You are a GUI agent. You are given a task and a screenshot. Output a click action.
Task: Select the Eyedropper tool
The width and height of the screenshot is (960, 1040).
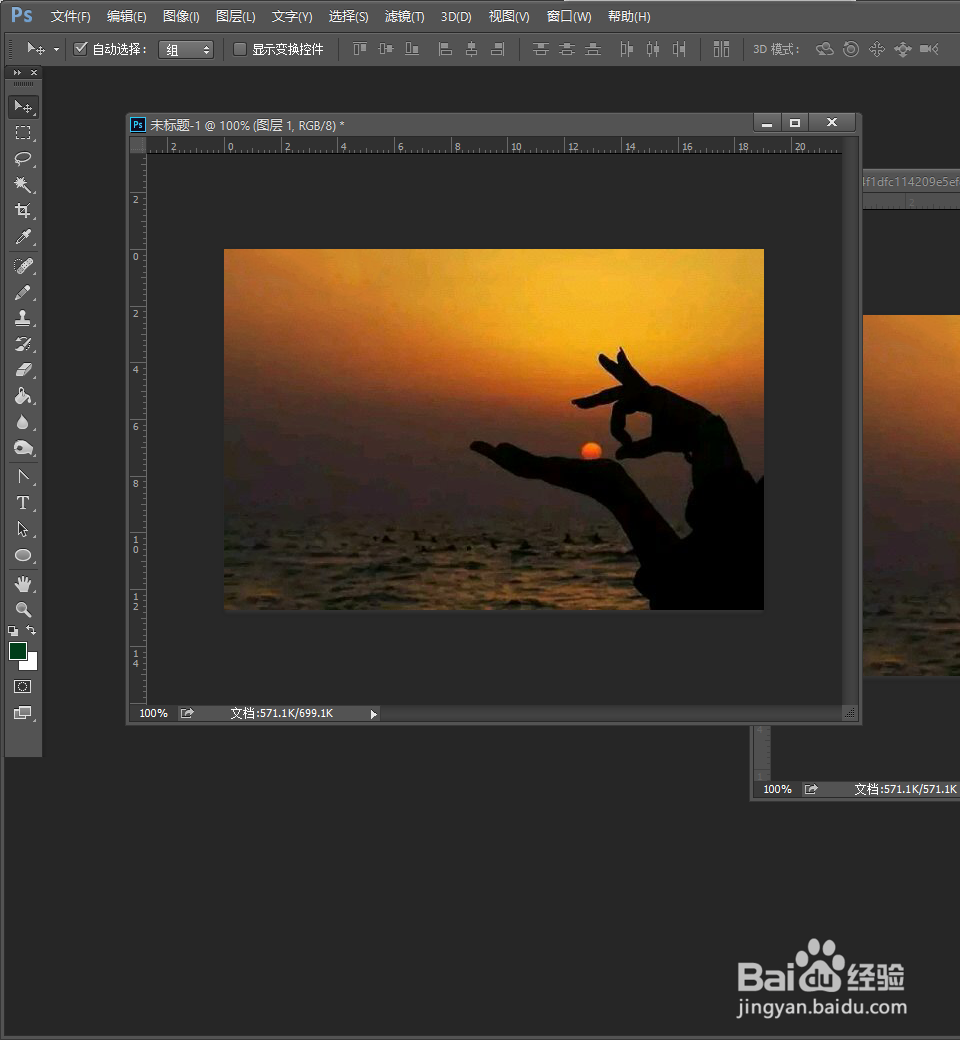tap(24, 237)
